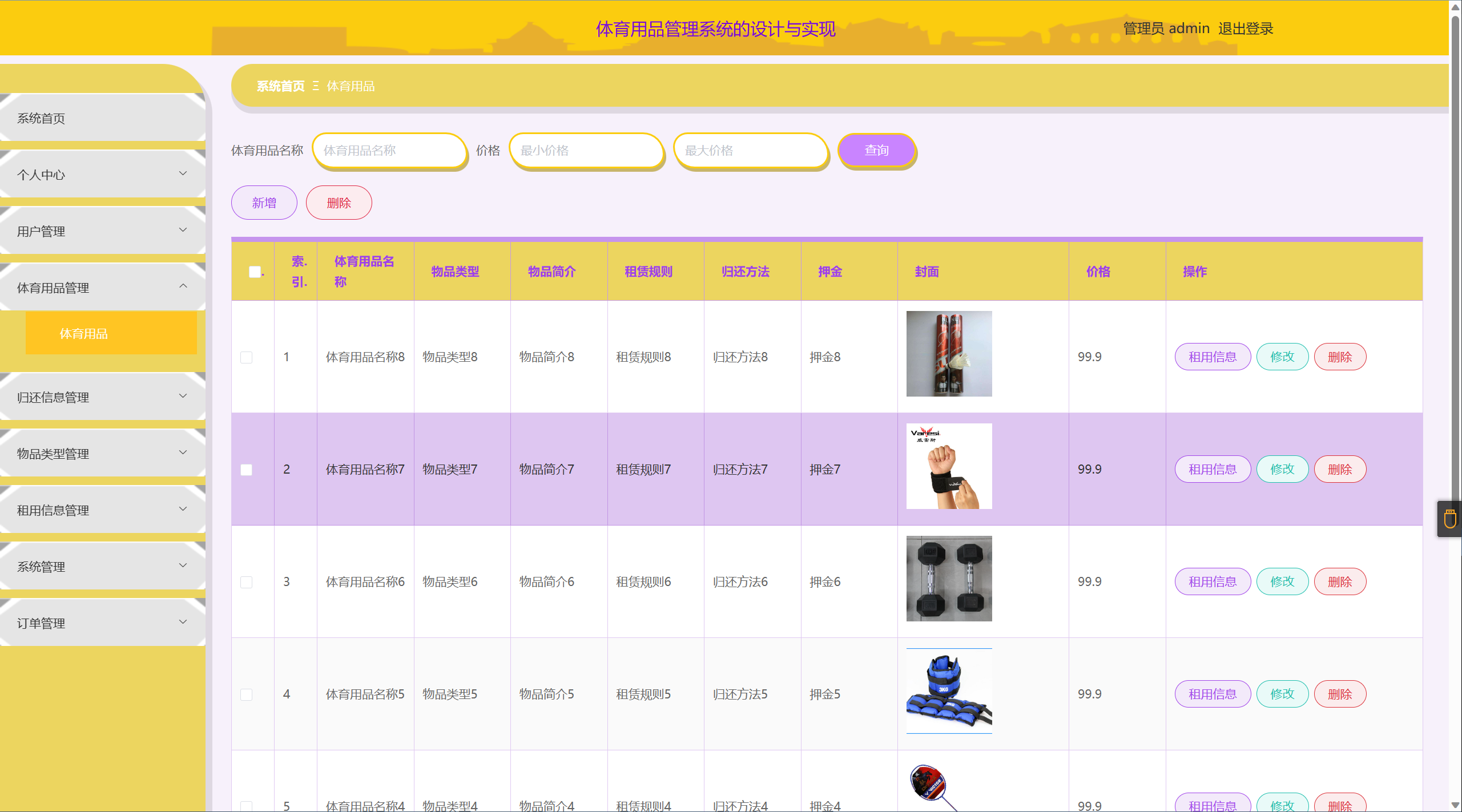This screenshot has height=812, width=1462.
Task: Collapse the 体育用品管理 sidebar menu
Action: (103, 288)
